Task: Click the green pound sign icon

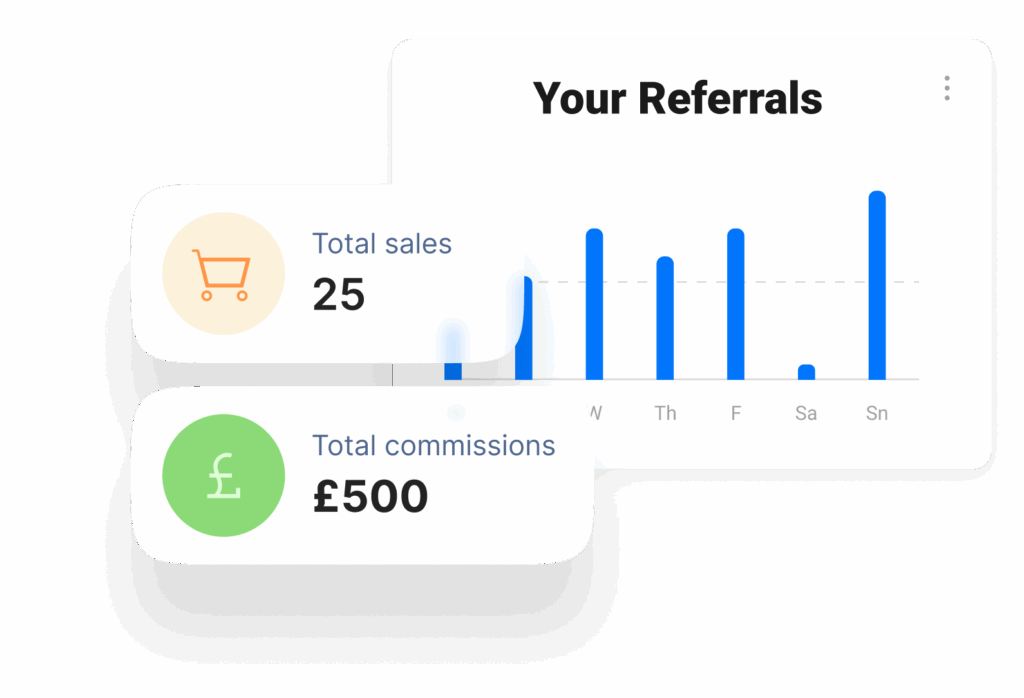Action: 223,475
